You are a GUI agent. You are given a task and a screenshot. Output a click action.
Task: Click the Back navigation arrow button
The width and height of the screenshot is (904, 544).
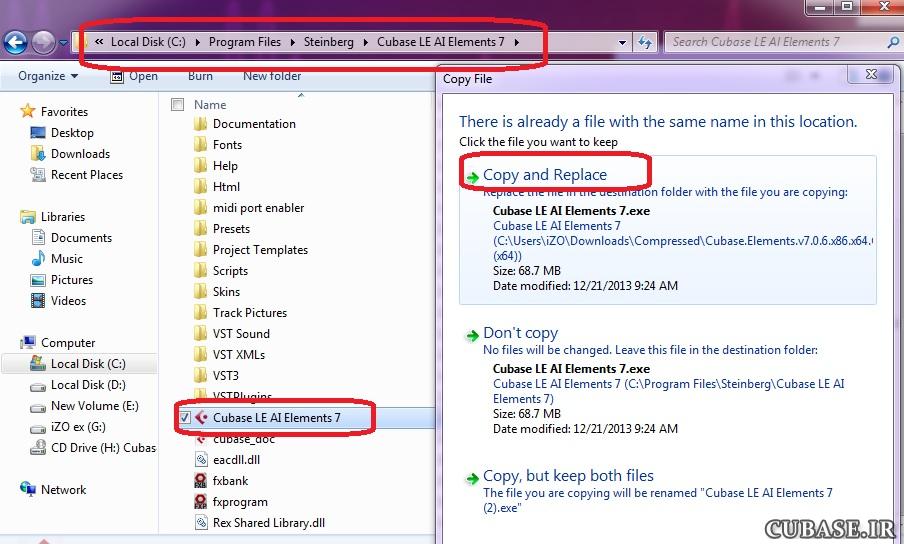[15, 43]
